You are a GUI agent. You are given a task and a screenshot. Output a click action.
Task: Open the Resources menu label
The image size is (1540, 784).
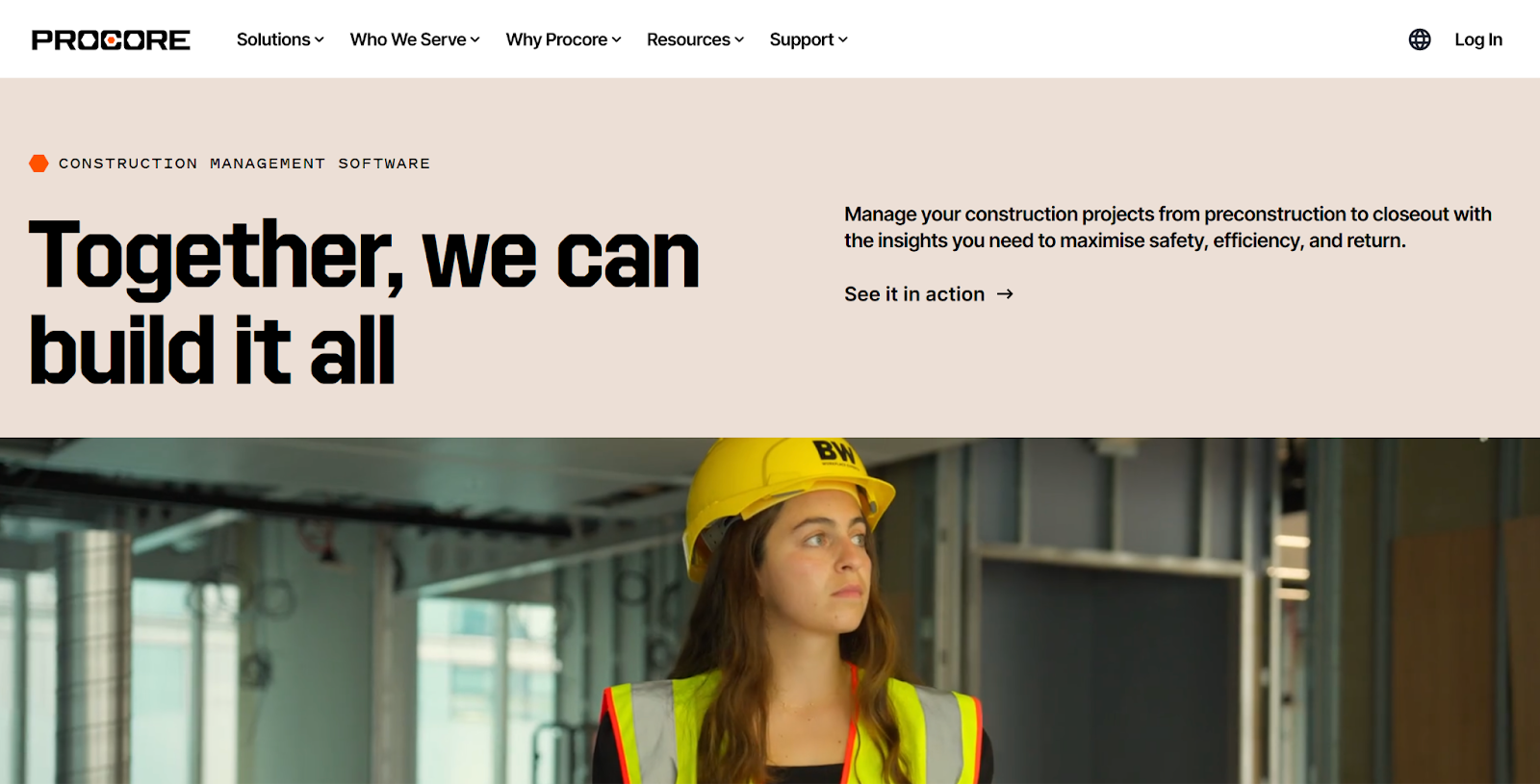pyautogui.click(x=688, y=39)
